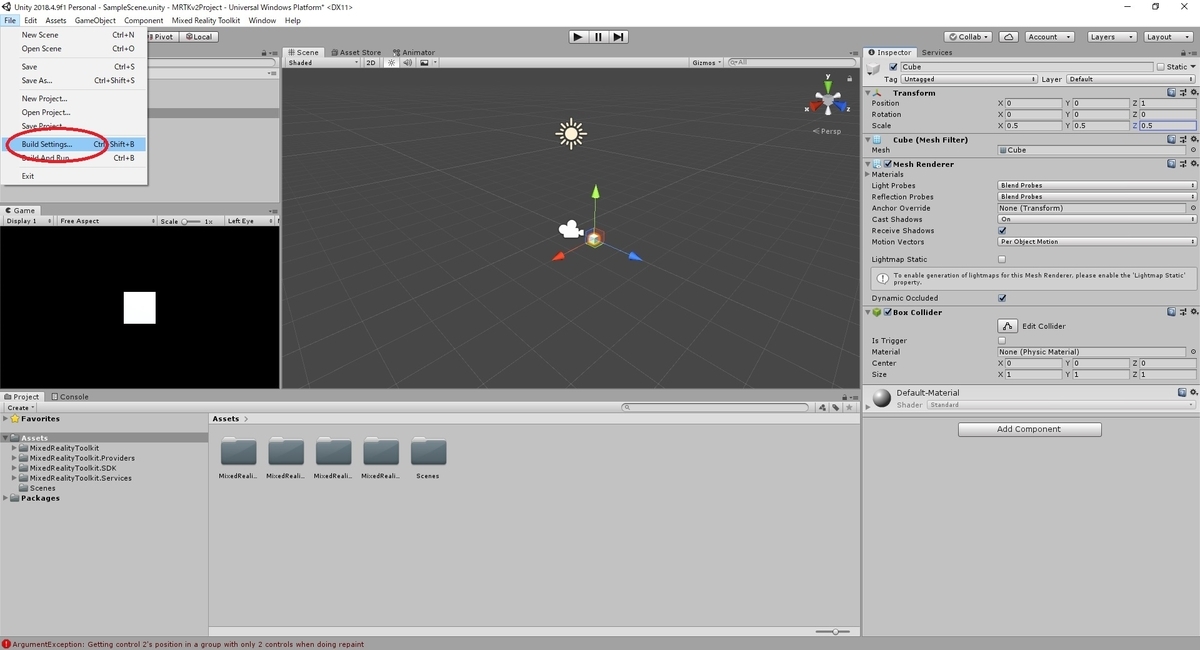
Task: Click the Pause button in toolbar
Action: tap(598, 37)
